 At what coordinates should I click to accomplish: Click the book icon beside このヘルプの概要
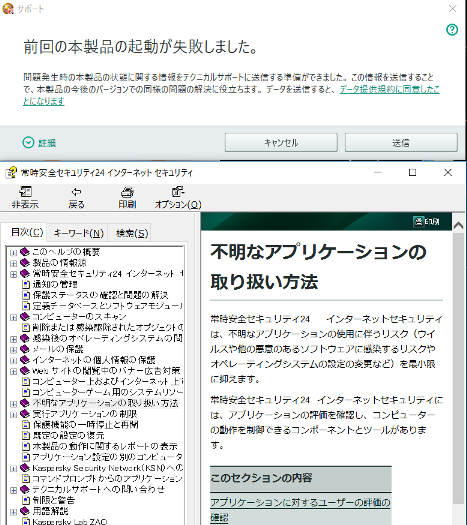pyautogui.click(x=25, y=251)
